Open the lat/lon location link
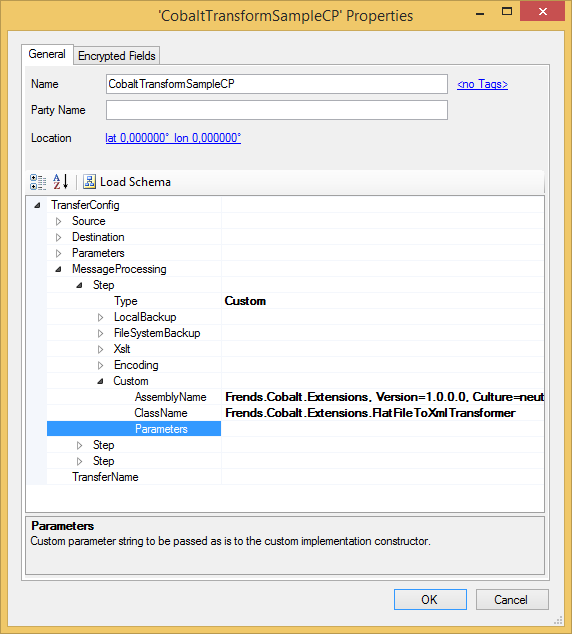Image resolution: width=572 pixels, height=634 pixels. point(173,138)
